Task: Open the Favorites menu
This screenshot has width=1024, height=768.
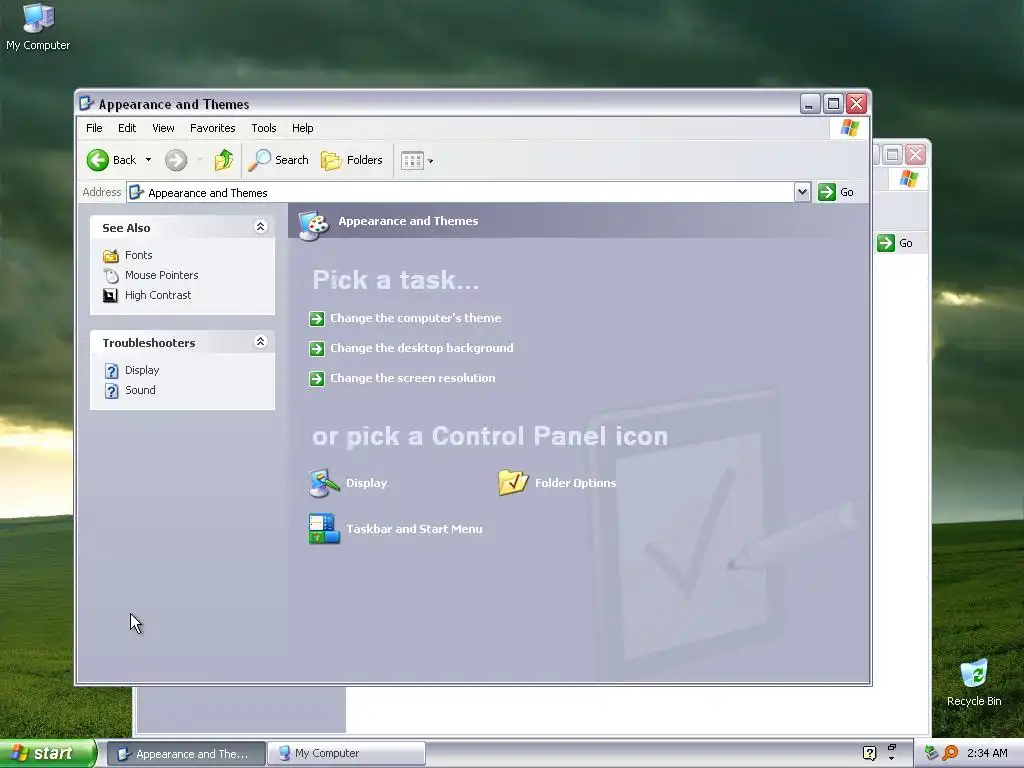Action: tap(212, 128)
